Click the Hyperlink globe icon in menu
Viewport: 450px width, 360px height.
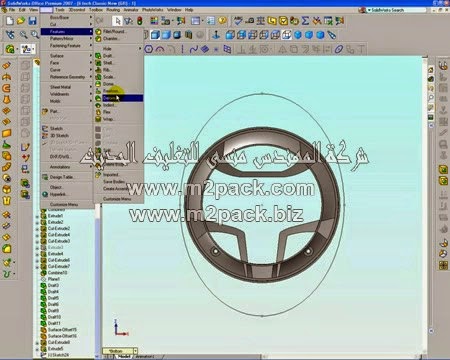coord(45,194)
